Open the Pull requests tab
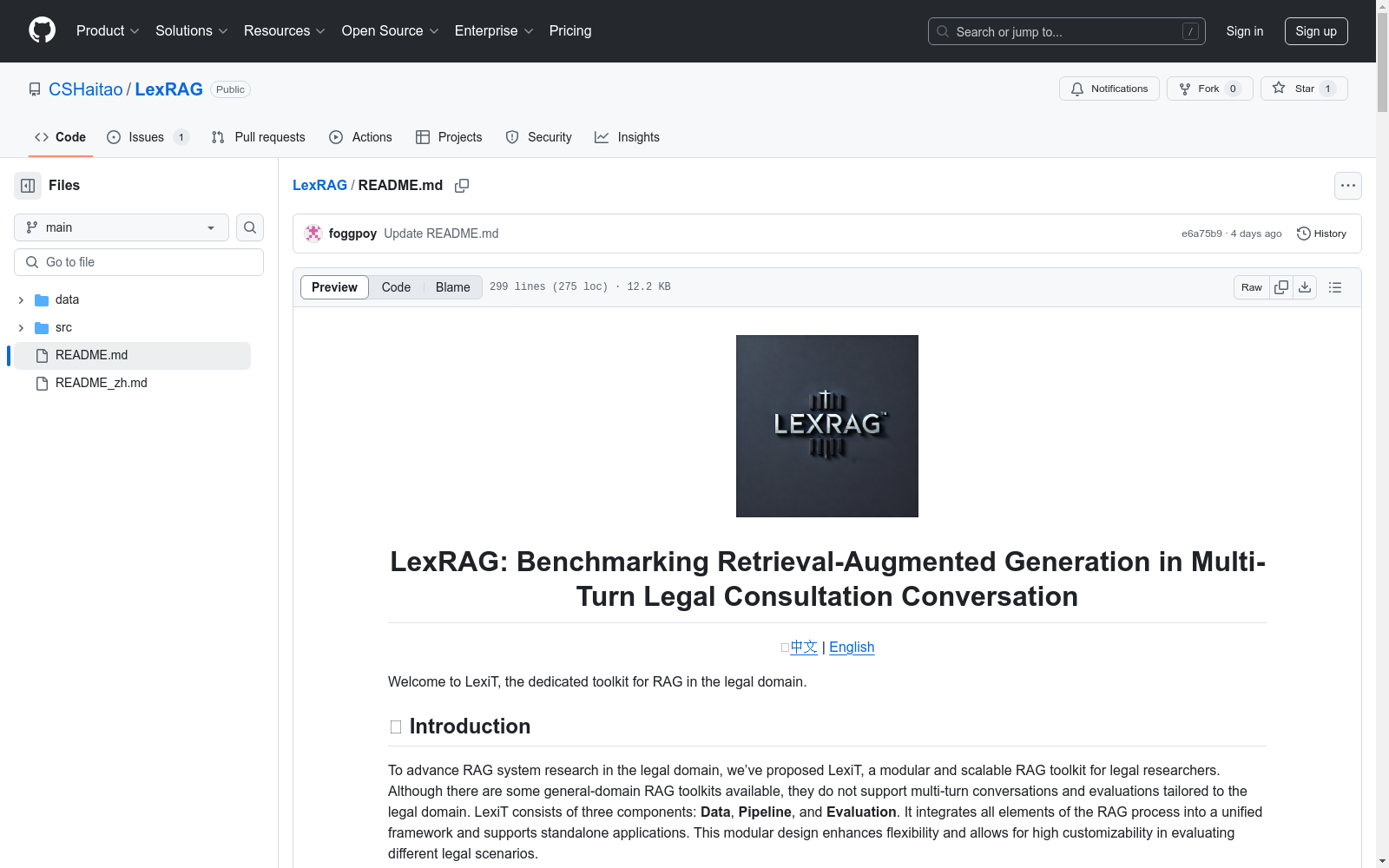Image resolution: width=1389 pixels, height=868 pixels. (259, 137)
